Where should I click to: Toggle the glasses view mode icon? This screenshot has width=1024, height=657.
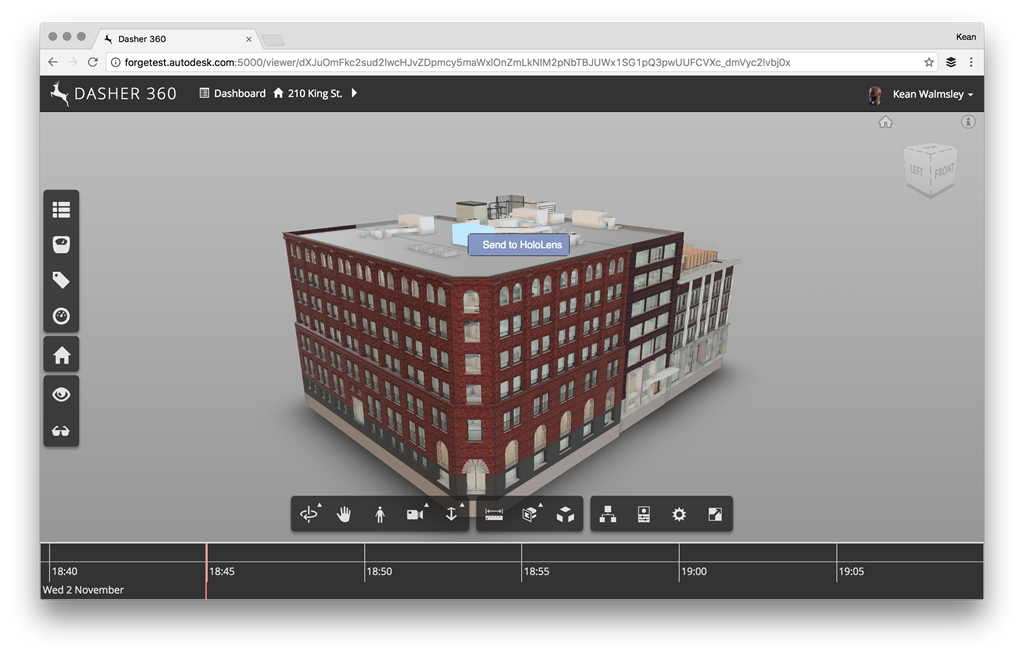[61, 430]
